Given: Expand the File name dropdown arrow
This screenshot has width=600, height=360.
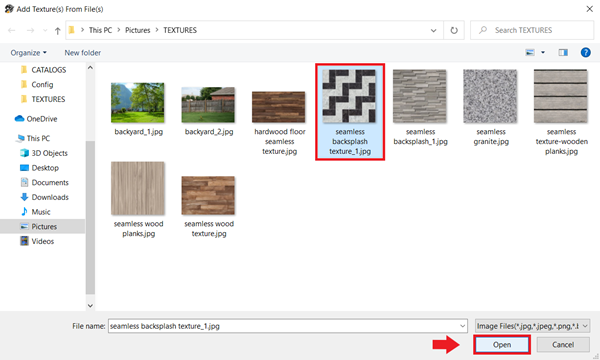Looking at the screenshot, I should [x=462, y=326].
